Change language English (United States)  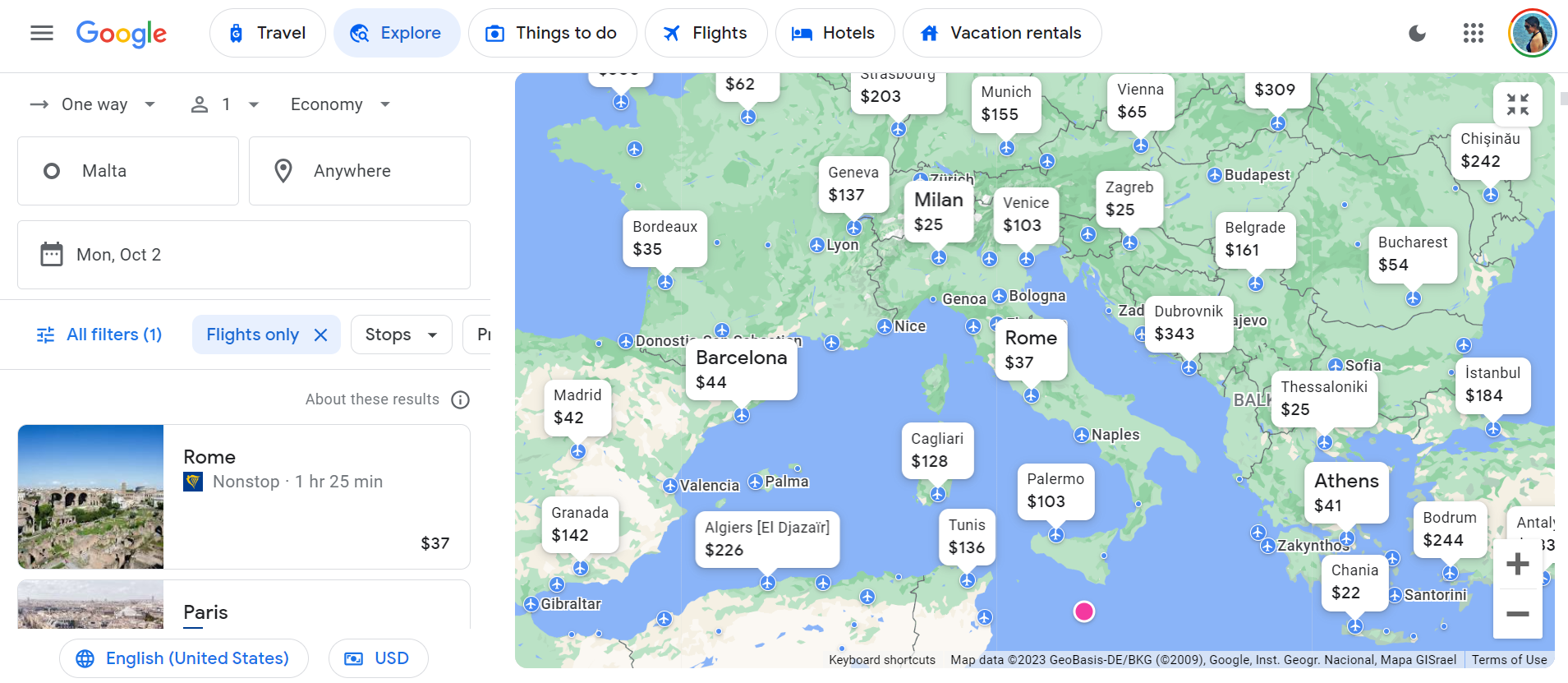tap(184, 658)
